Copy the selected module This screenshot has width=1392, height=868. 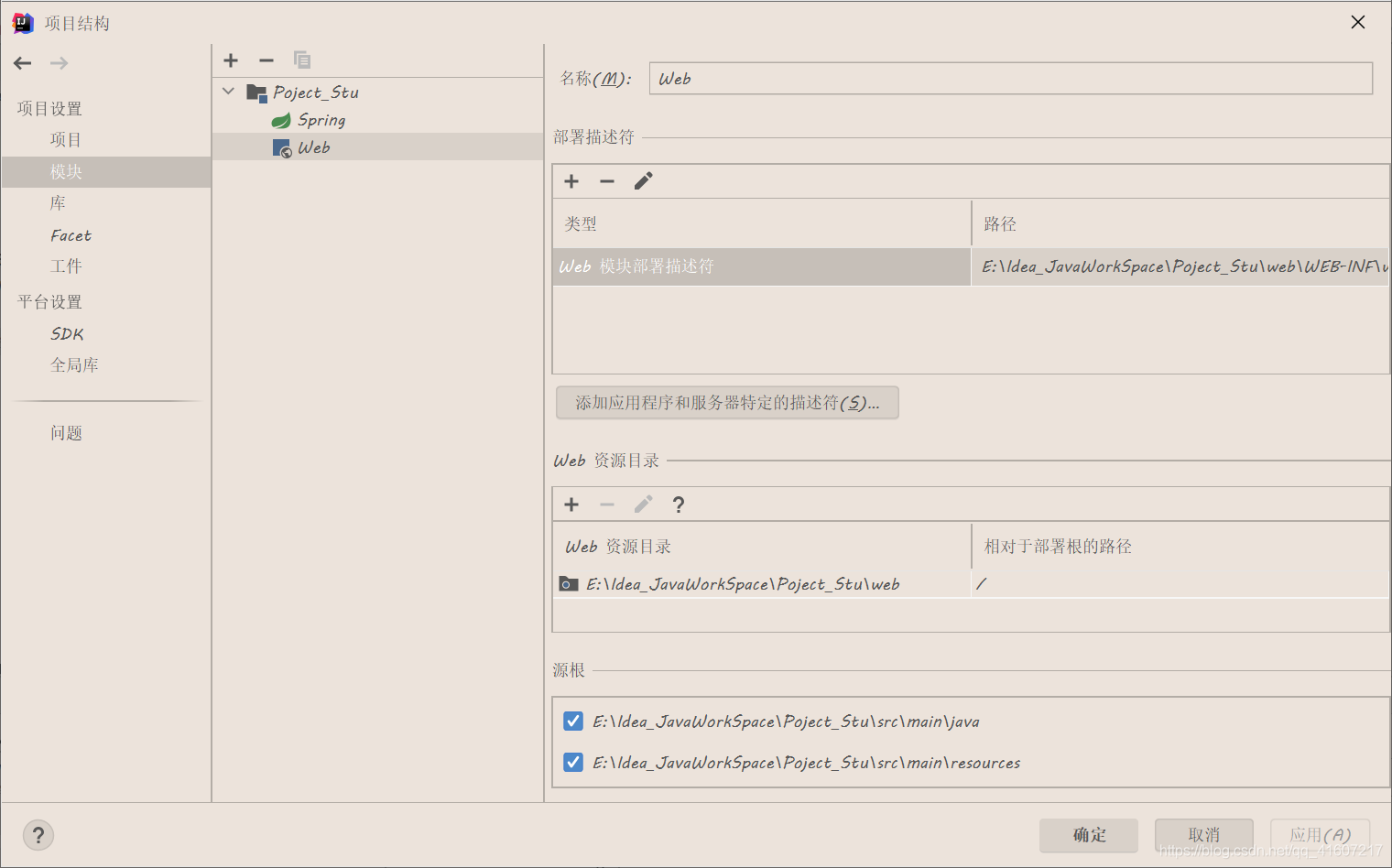point(302,60)
